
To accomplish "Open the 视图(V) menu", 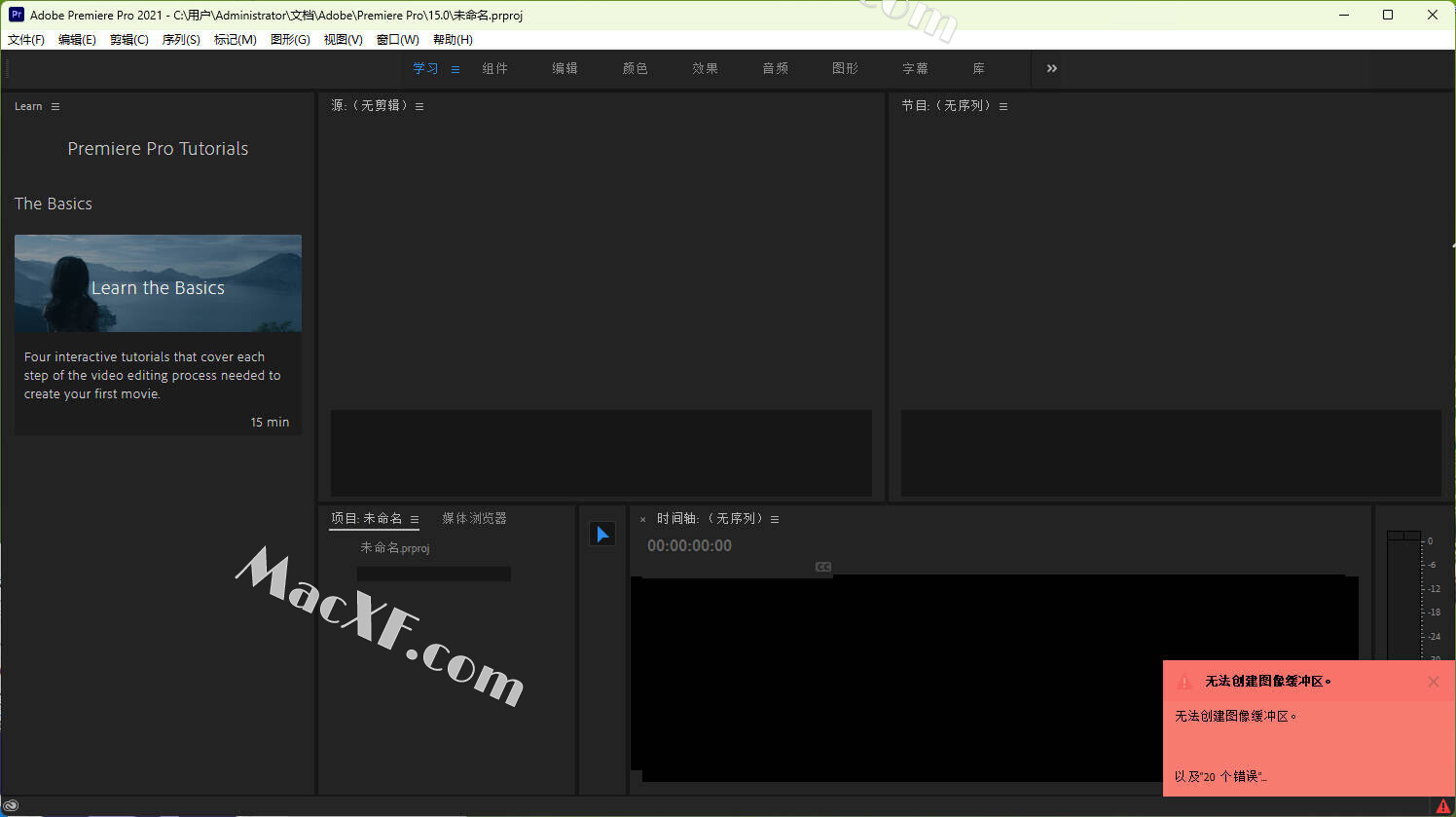I will coord(344,40).
